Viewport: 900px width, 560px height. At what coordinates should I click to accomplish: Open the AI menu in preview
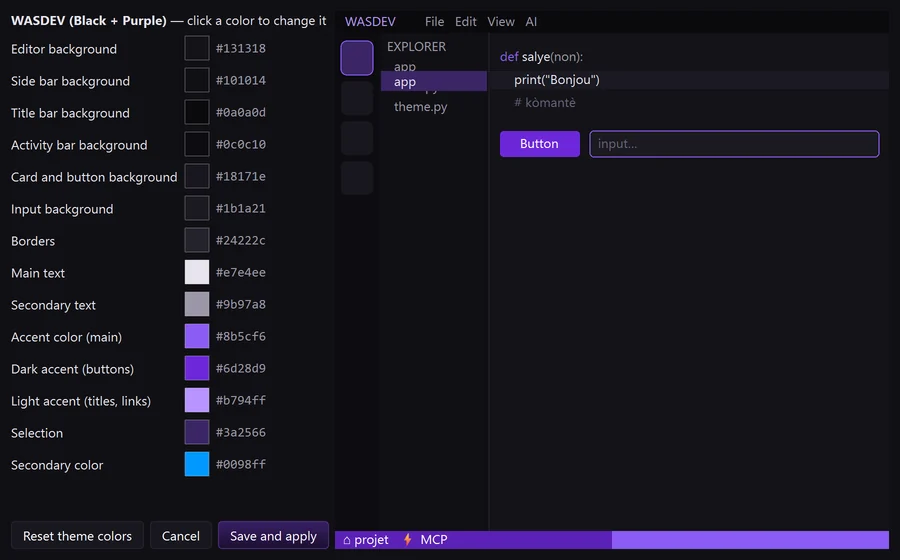531,22
